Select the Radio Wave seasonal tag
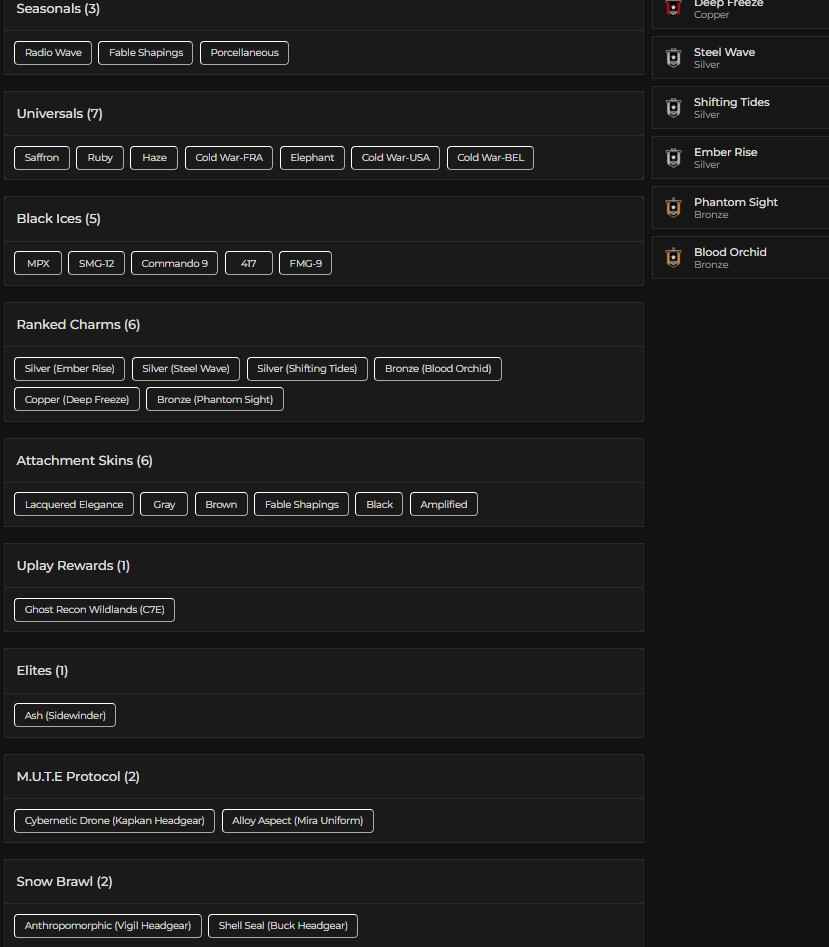The image size is (829, 947). coord(52,52)
